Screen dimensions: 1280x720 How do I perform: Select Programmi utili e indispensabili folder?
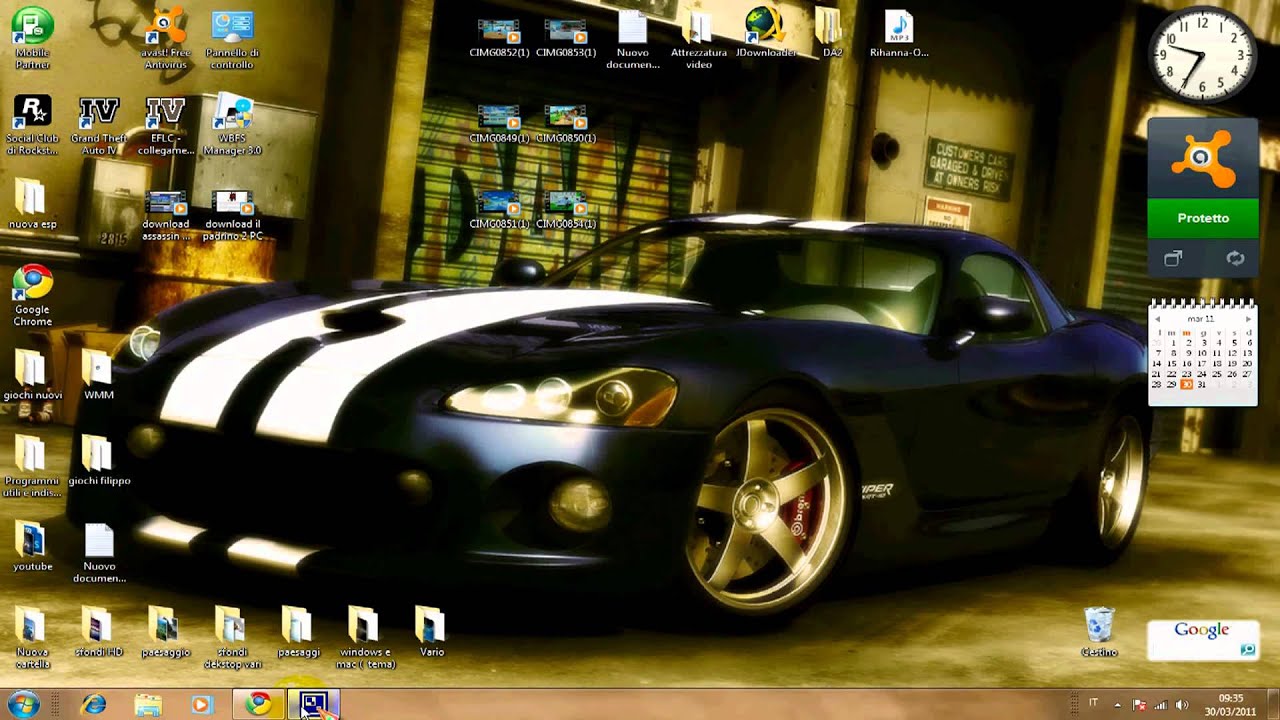tap(32, 466)
